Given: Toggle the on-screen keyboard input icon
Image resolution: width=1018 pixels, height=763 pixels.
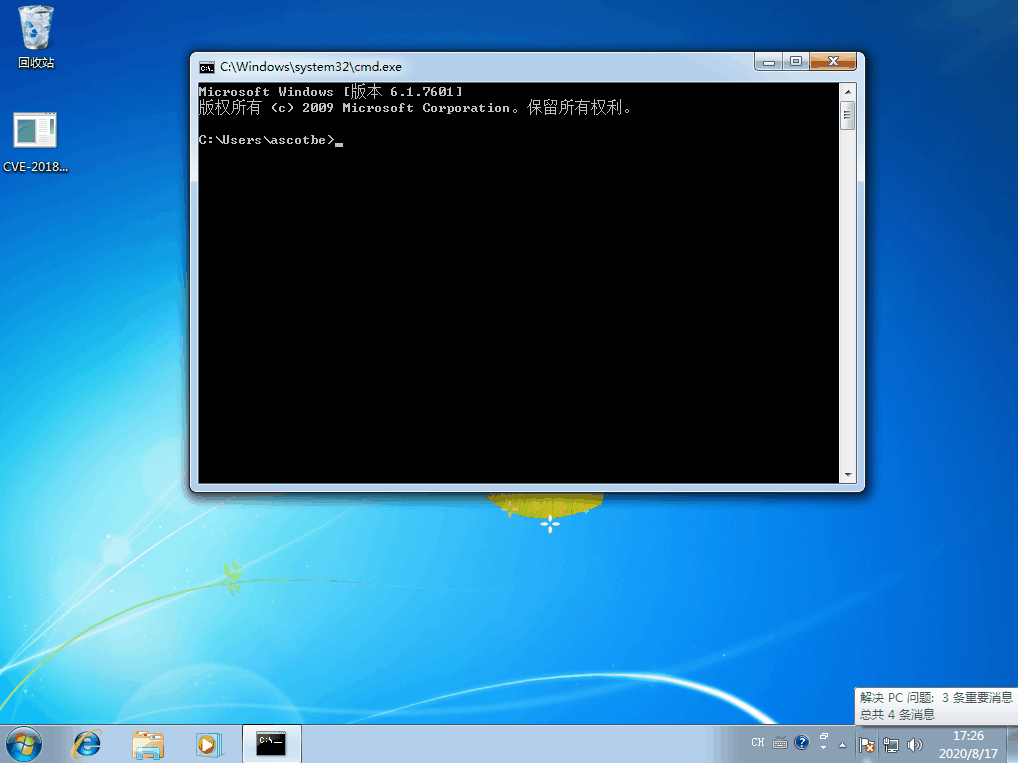Looking at the screenshot, I should 780,743.
